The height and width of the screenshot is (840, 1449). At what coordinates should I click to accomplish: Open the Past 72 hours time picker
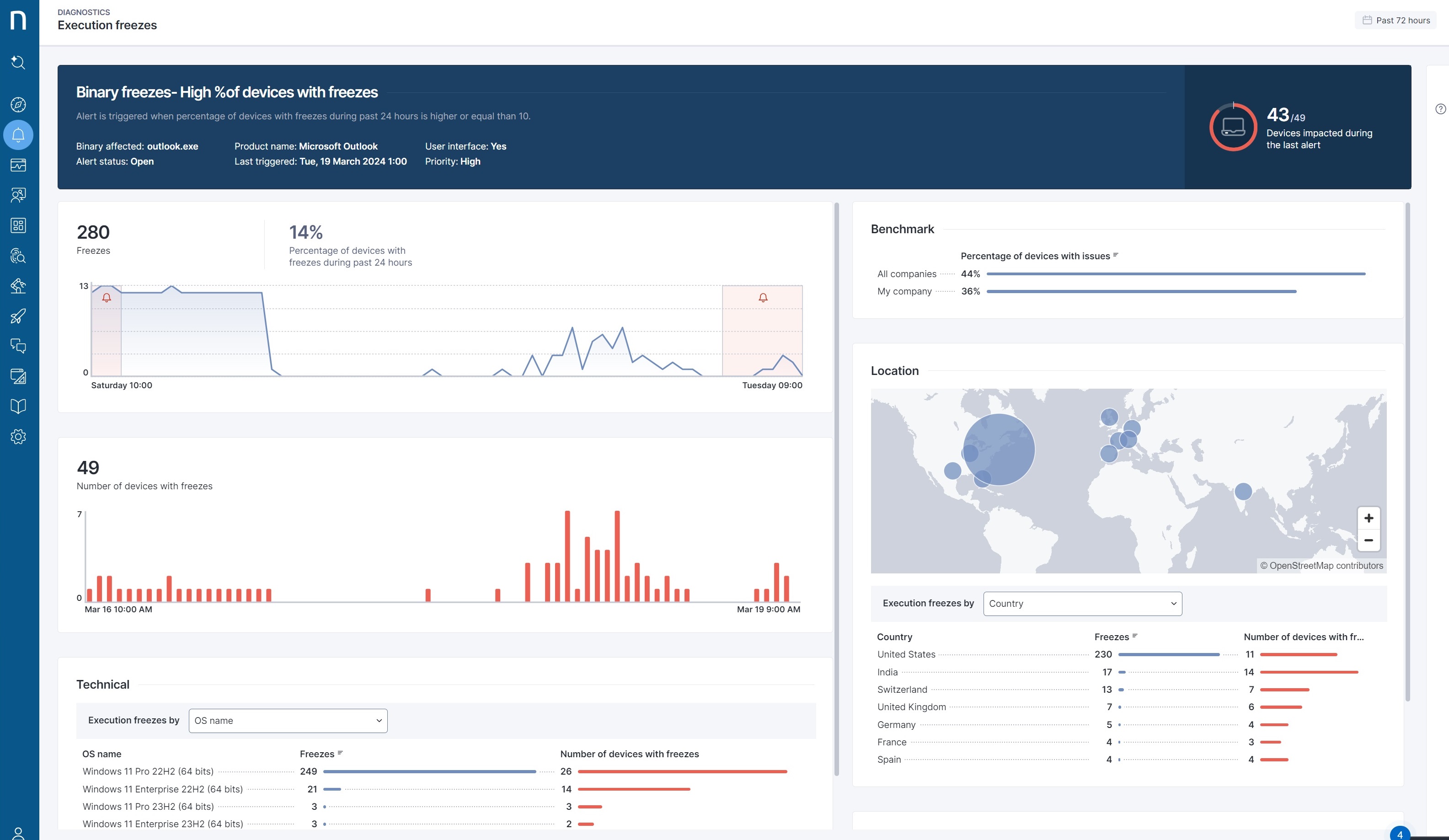click(1396, 20)
